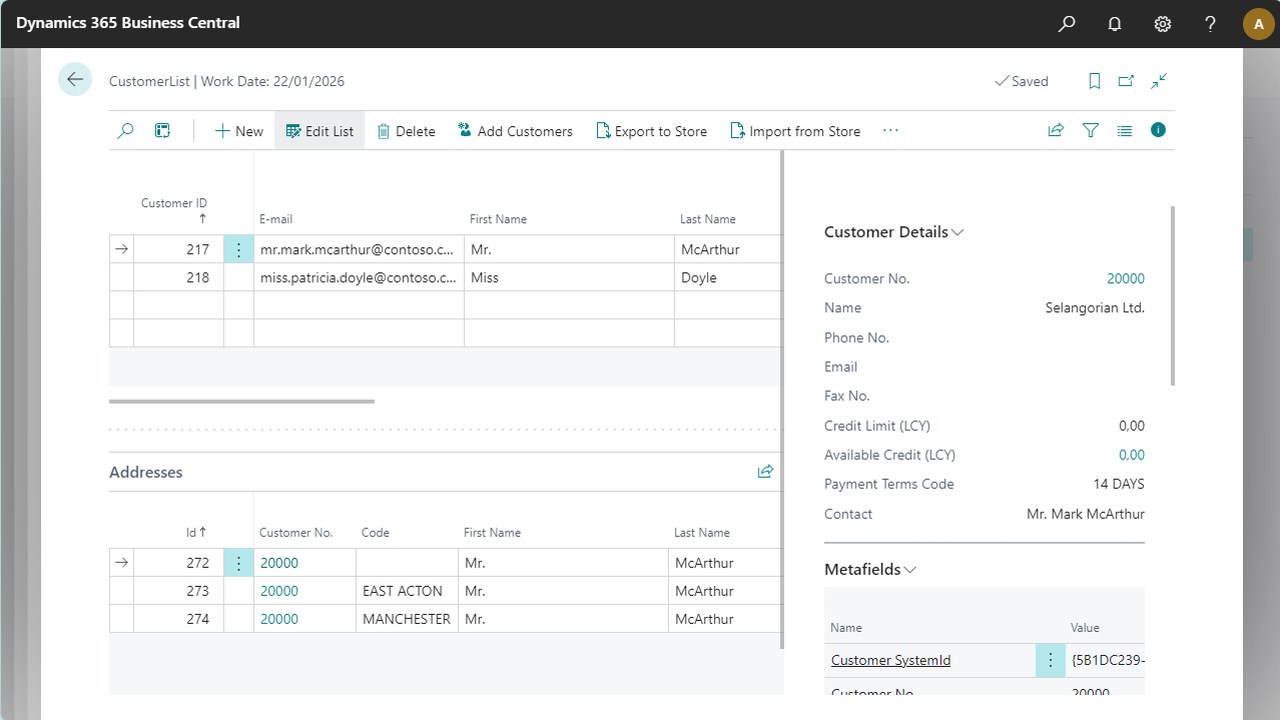The height and width of the screenshot is (720, 1280).
Task: Click the horizontal scrollbar under customers
Action: 242,401
